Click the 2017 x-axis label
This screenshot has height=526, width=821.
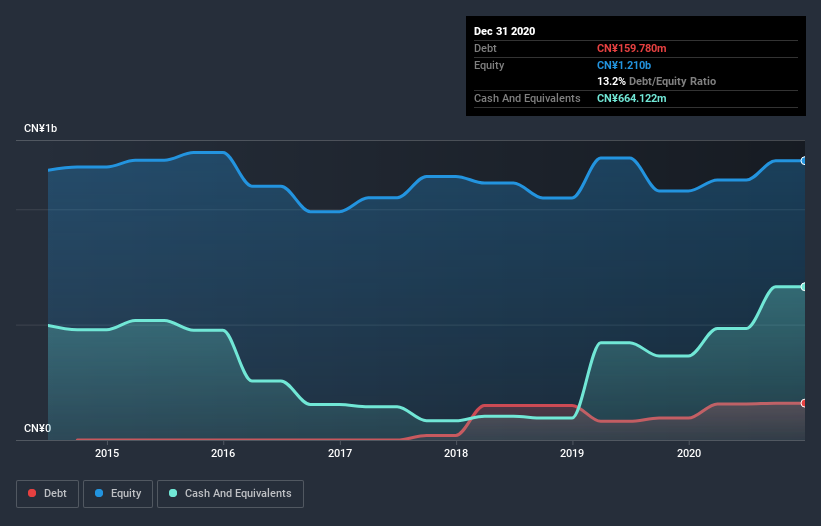(340, 453)
